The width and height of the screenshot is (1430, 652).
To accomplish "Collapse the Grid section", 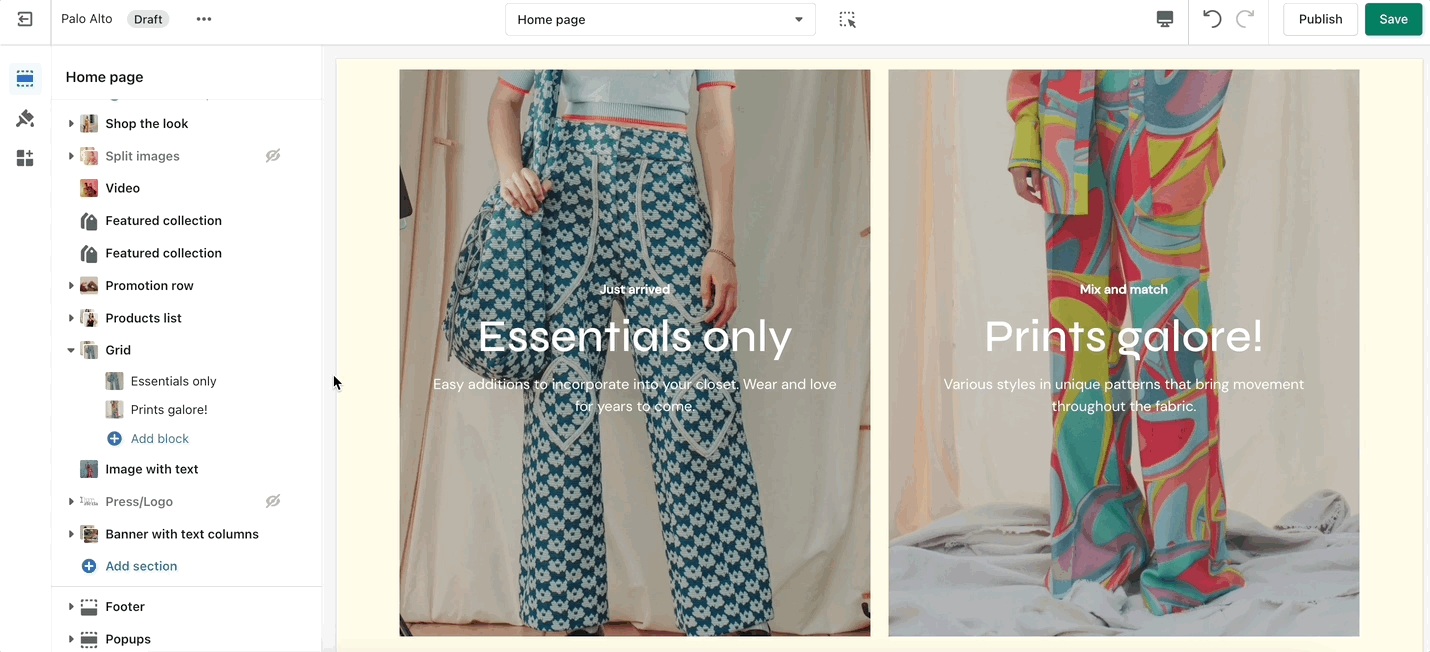I will click(71, 350).
